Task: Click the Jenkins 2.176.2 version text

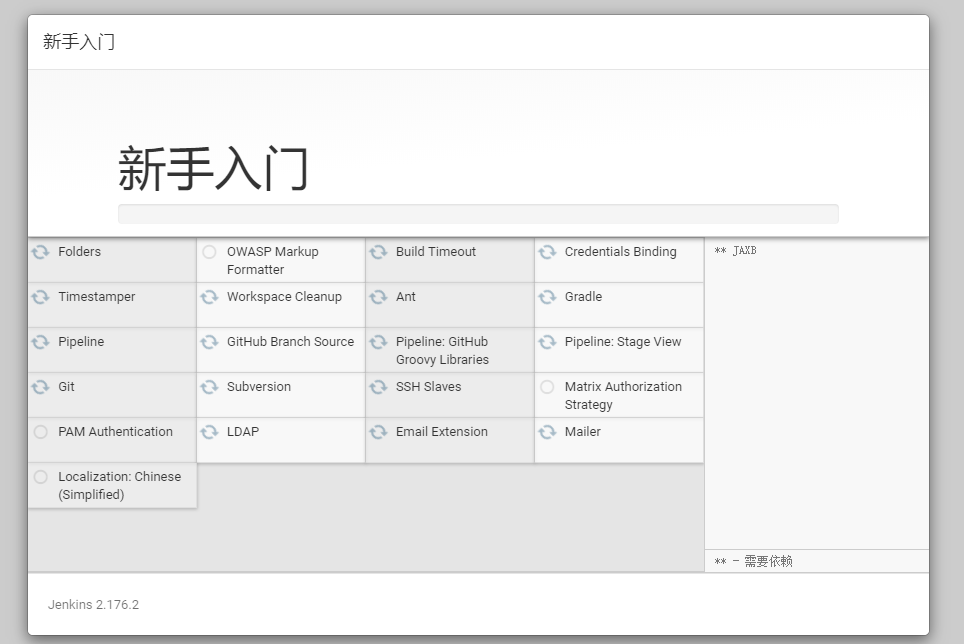Action: click(x=93, y=604)
